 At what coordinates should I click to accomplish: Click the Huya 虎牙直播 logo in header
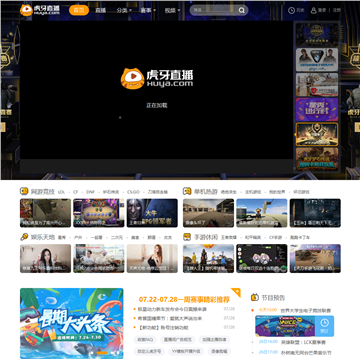click(40, 10)
